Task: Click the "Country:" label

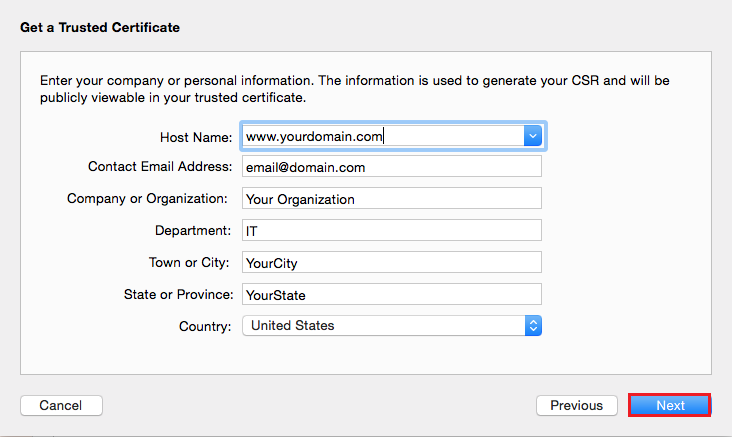Action: pyautogui.click(x=205, y=325)
